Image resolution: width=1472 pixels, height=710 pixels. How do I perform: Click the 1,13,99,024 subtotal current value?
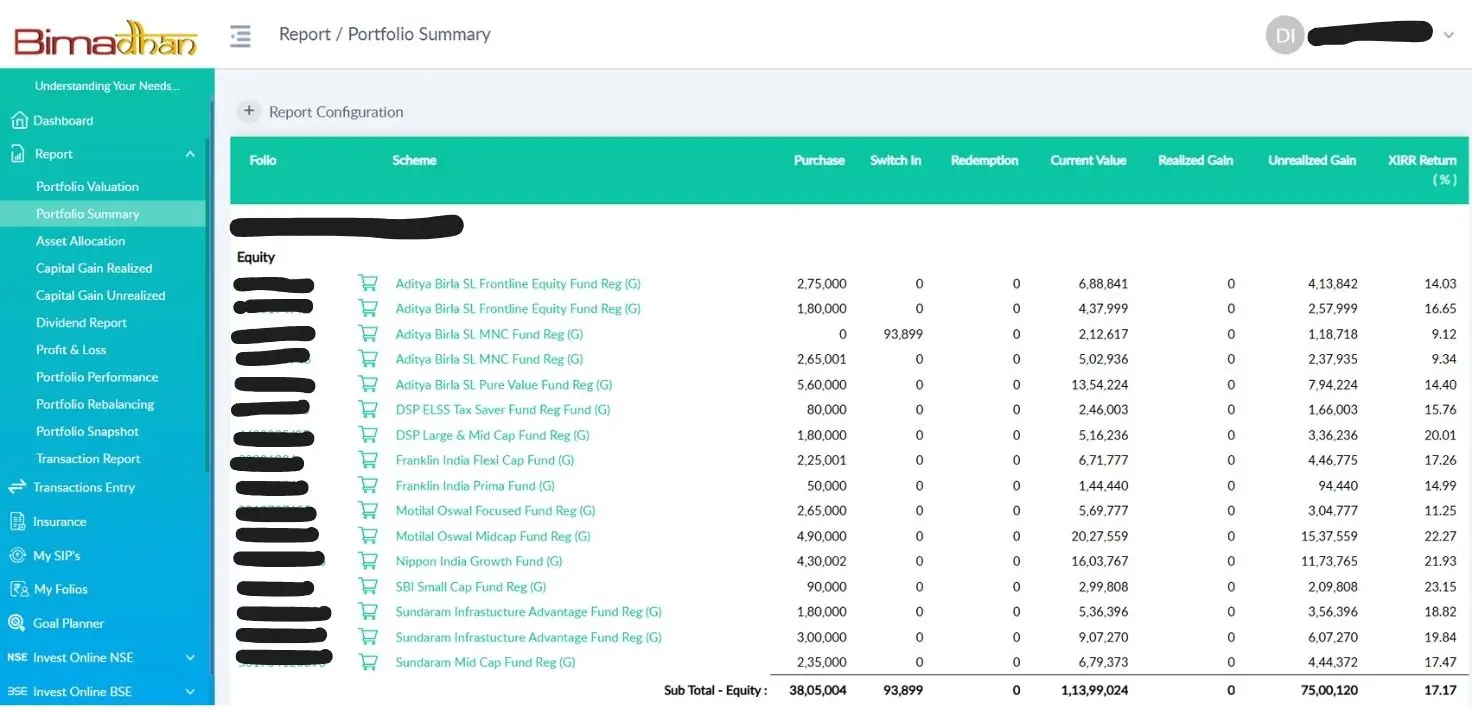(1094, 690)
